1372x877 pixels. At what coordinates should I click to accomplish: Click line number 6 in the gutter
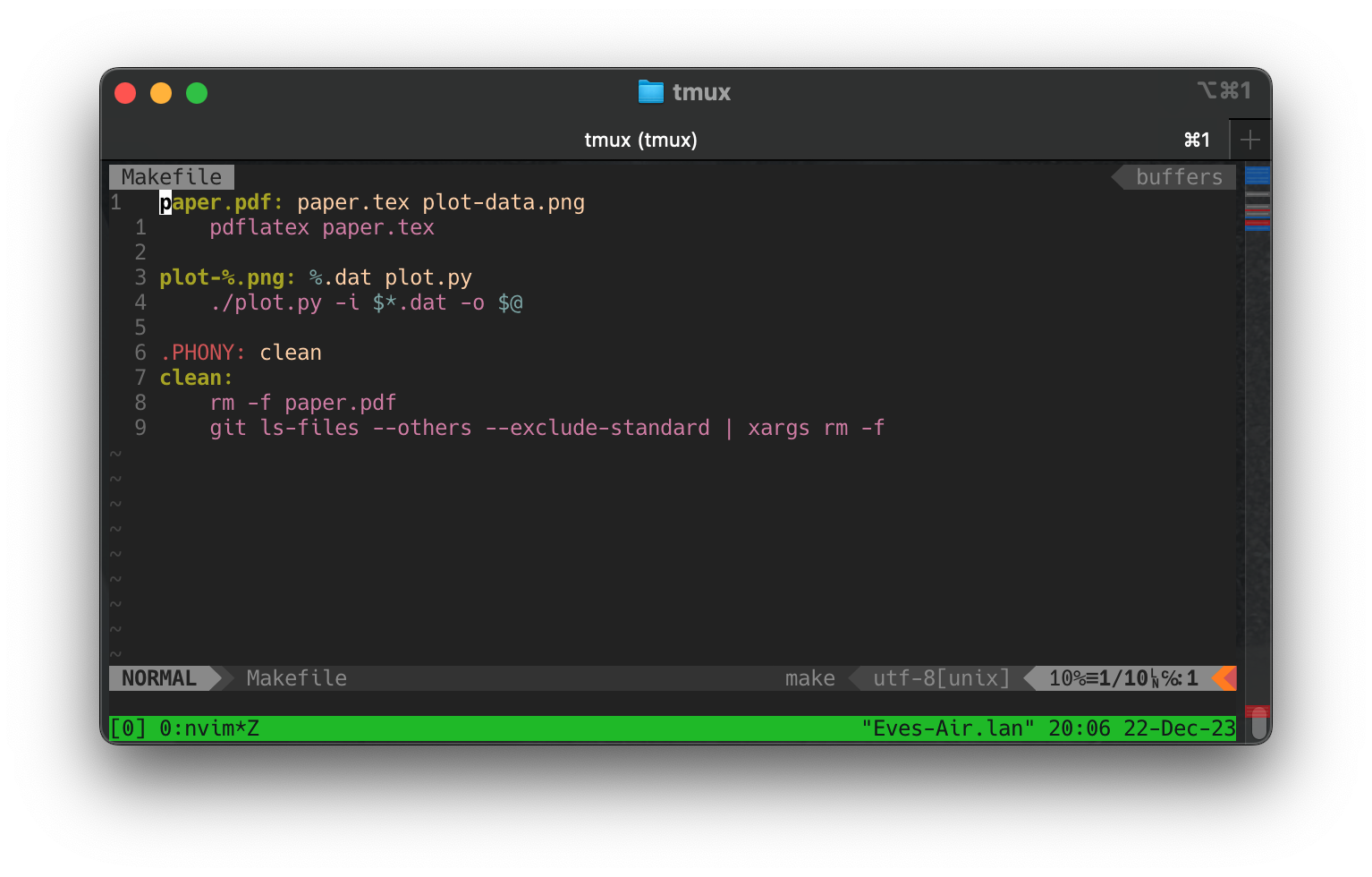click(x=140, y=353)
